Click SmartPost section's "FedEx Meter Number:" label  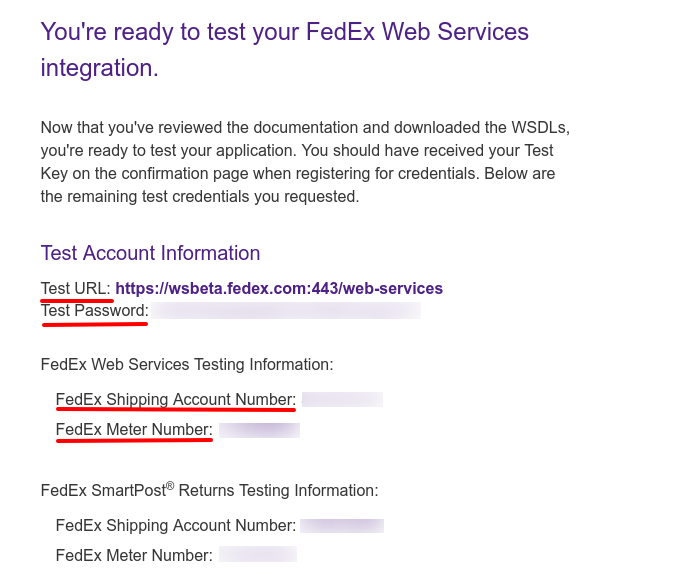[x=134, y=555]
